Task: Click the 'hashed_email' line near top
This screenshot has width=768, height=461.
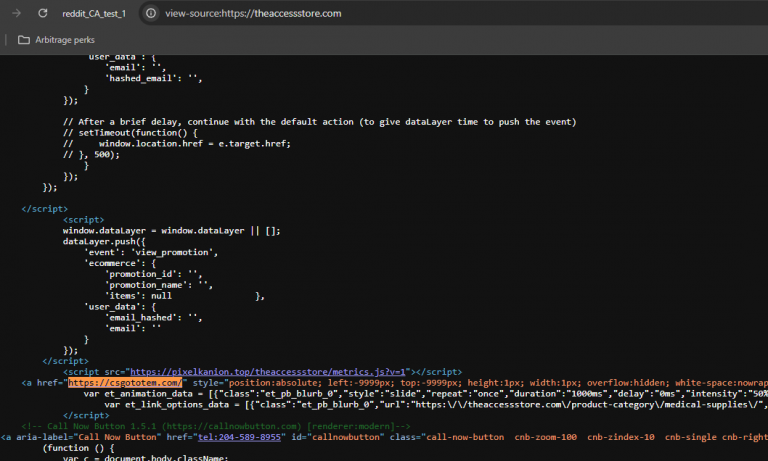Action: tap(153, 78)
